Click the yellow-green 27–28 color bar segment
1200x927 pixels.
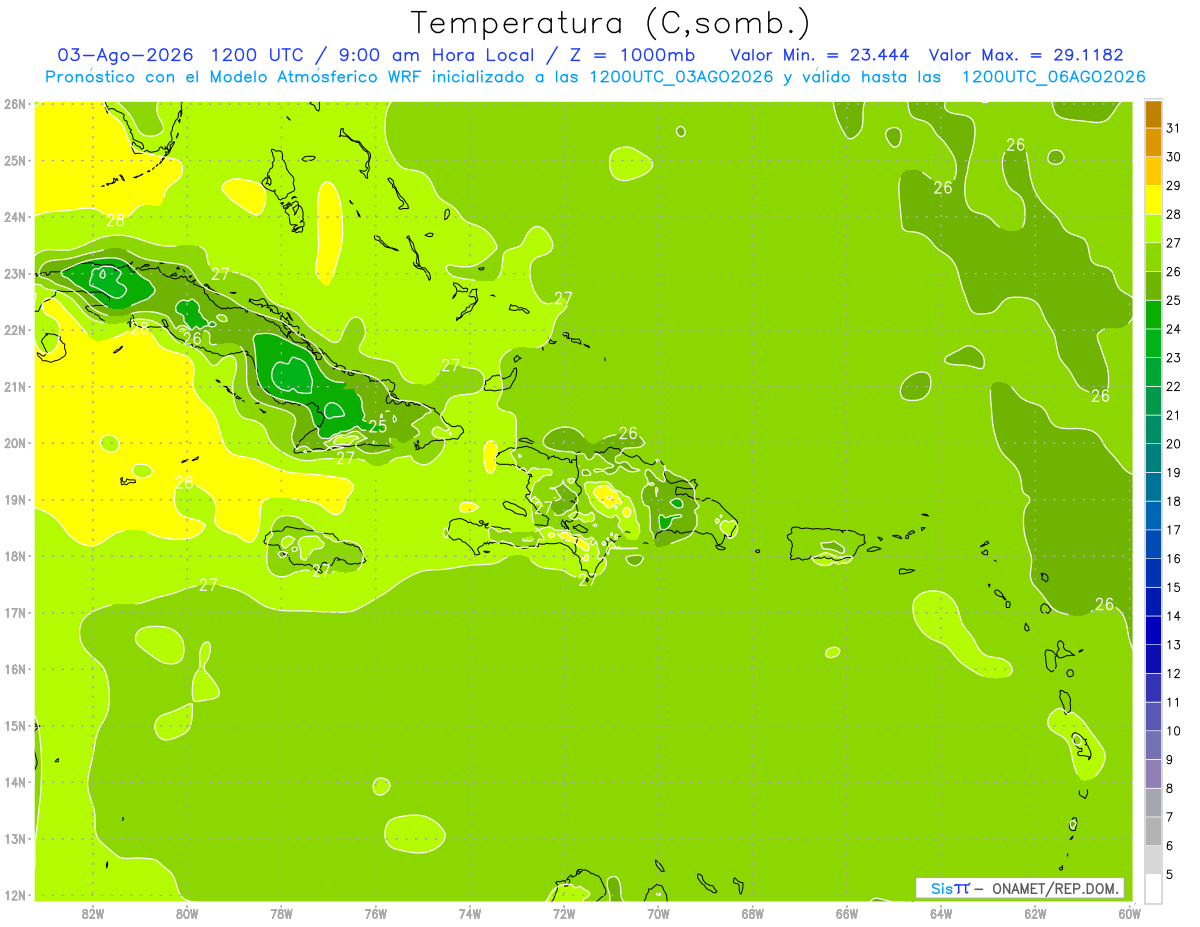click(x=1153, y=228)
